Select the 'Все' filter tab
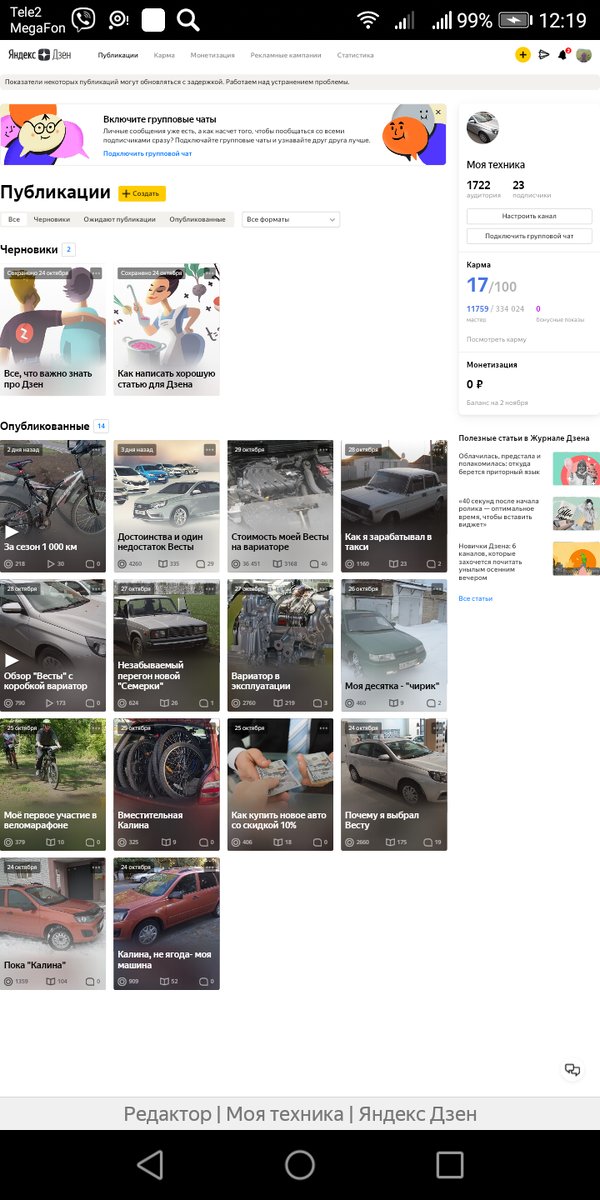This screenshot has width=600, height=1200. (14, 219)
